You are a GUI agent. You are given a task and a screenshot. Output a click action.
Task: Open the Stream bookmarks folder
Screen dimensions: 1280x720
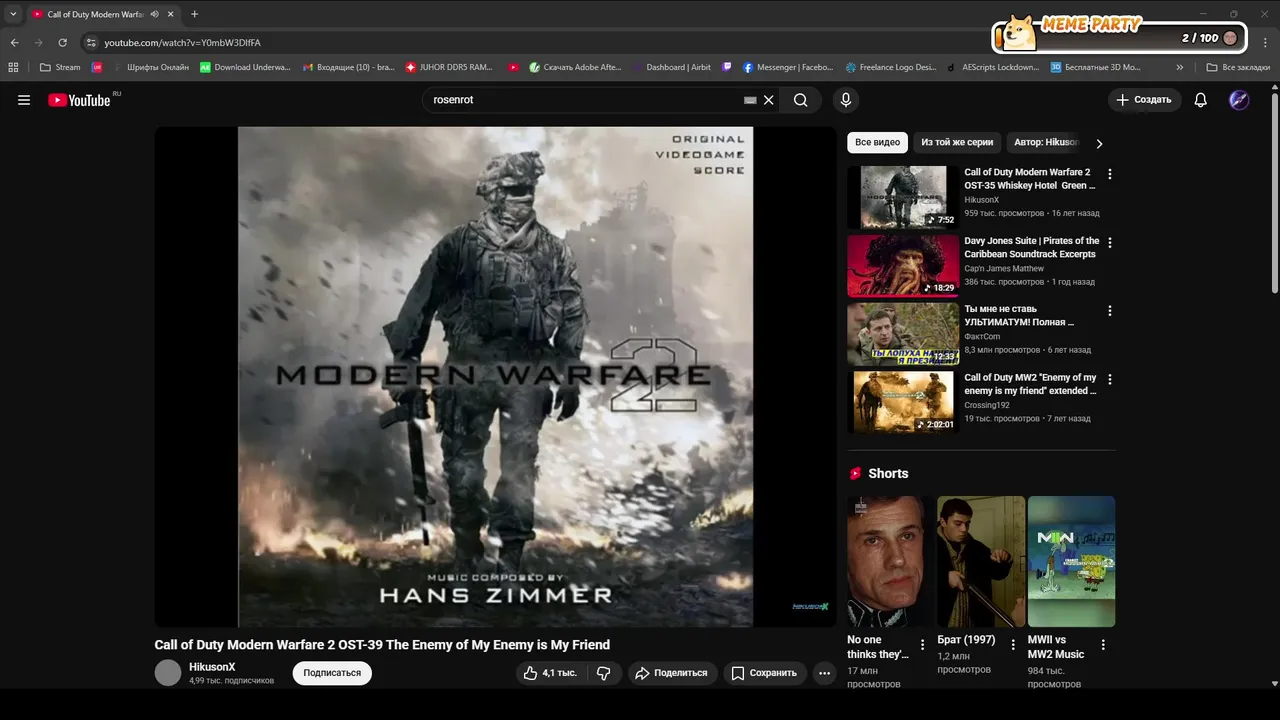(60, 67)
